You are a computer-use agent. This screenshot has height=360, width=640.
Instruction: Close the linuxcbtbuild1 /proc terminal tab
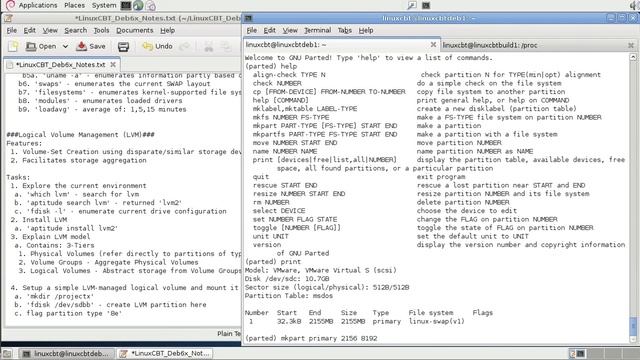click(631, 45)
